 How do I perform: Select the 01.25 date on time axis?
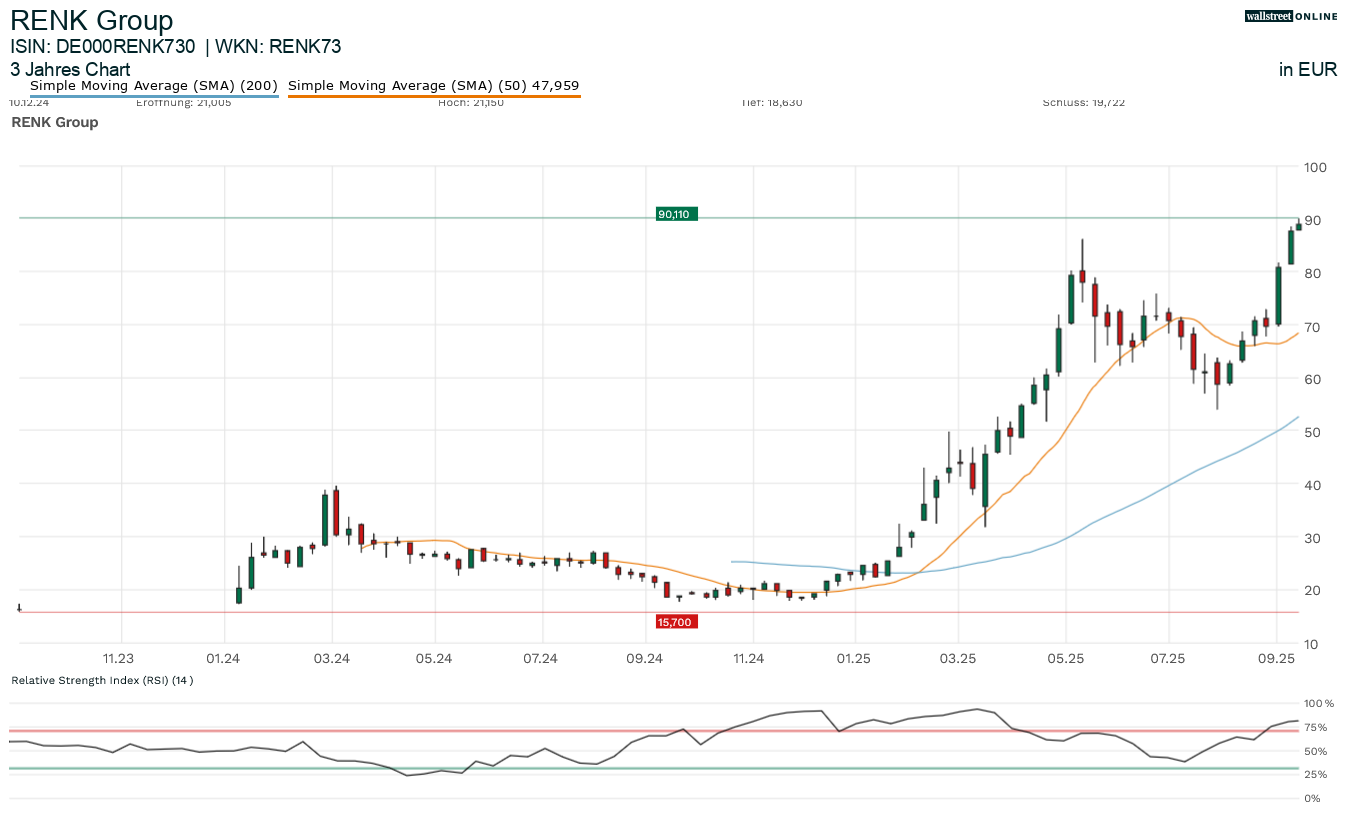(853, 658)
